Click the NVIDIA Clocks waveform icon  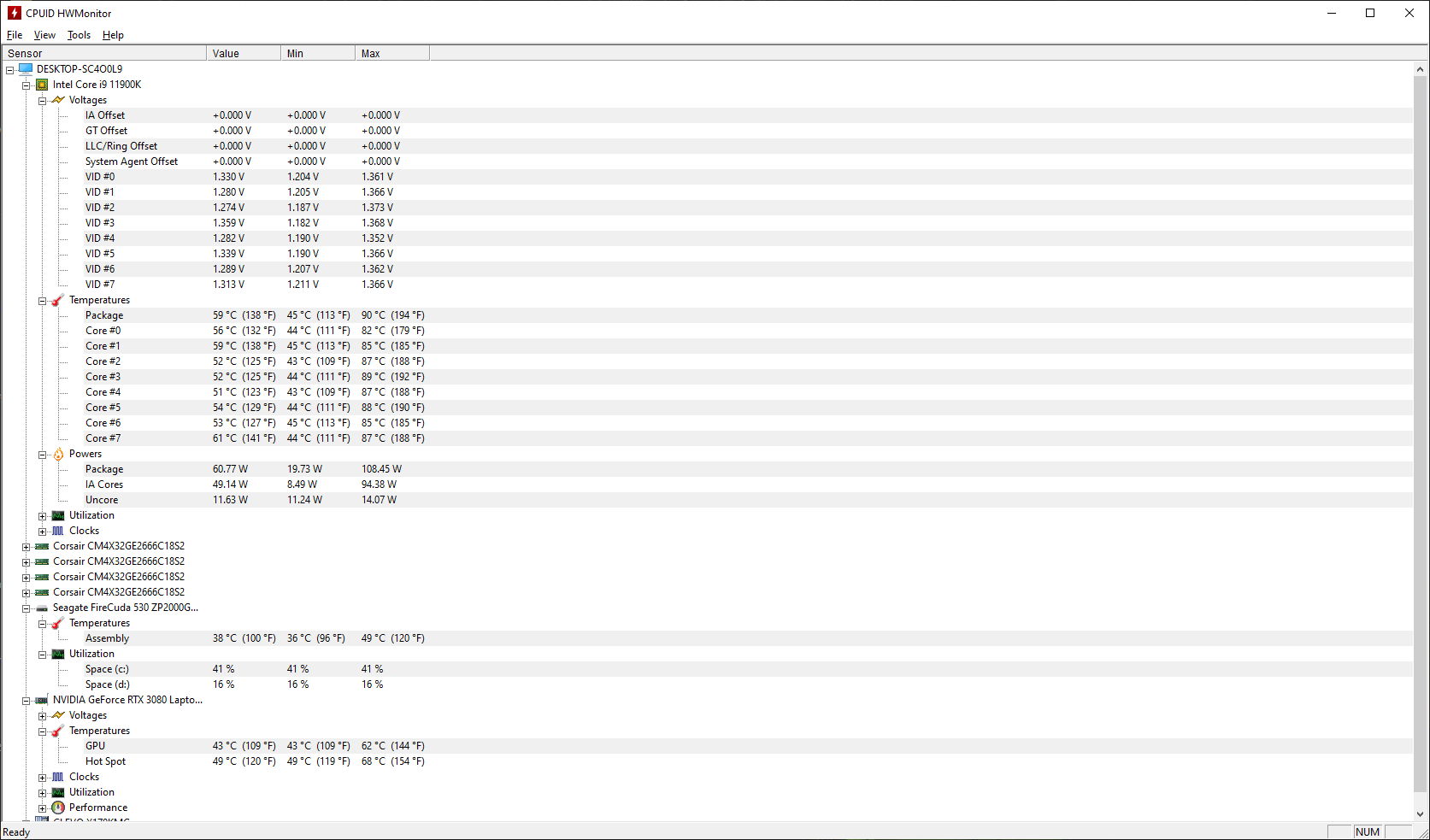58,777
